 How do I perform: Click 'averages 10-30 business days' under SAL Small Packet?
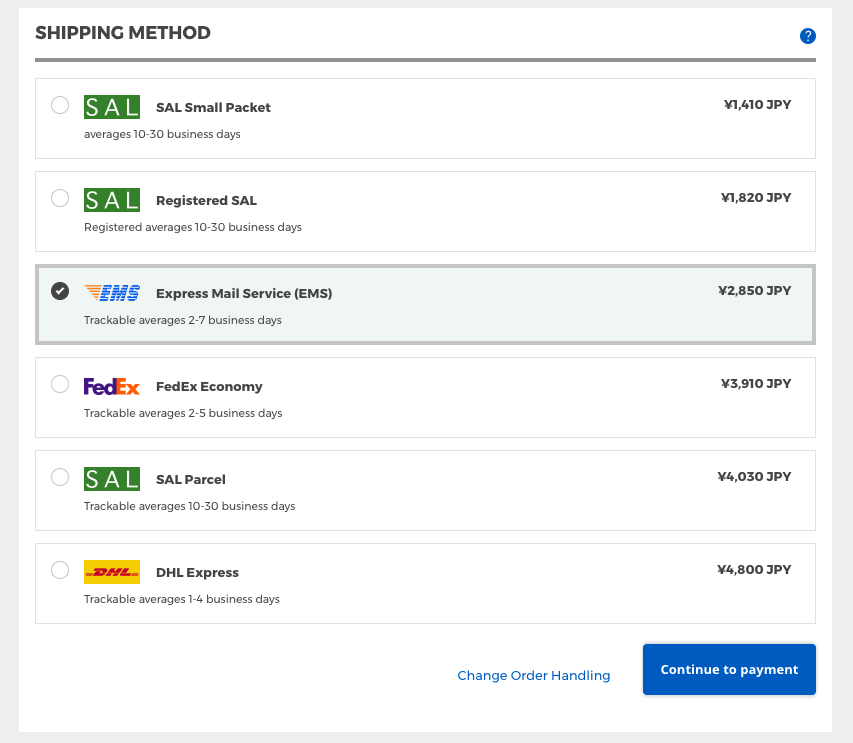pos(162,134)
